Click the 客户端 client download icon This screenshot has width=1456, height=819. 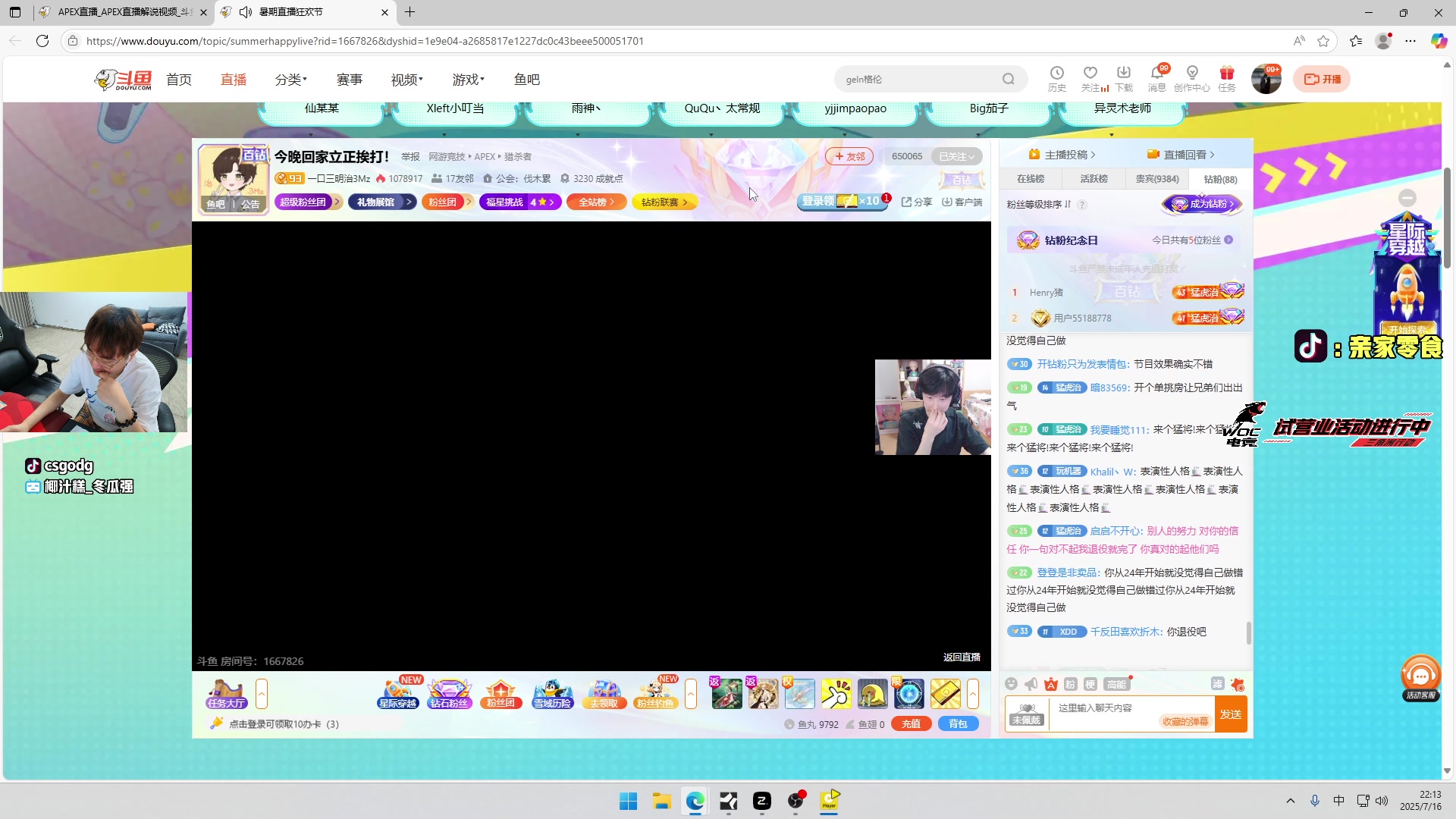[962, 202]
